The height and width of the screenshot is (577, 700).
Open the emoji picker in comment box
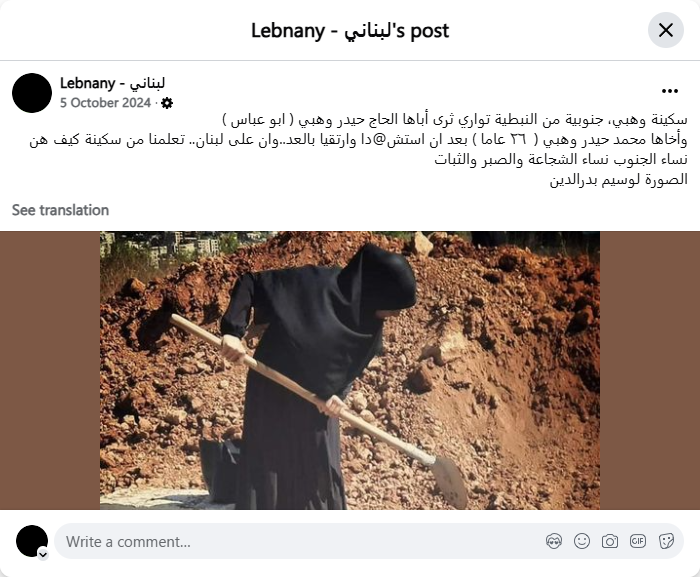point(582,541)
